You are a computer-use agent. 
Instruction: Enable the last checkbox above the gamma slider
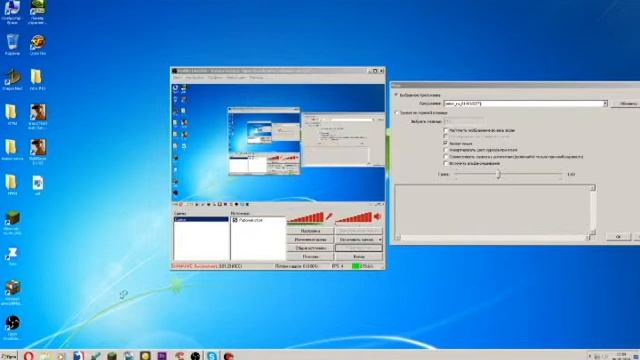click(446, 163)
